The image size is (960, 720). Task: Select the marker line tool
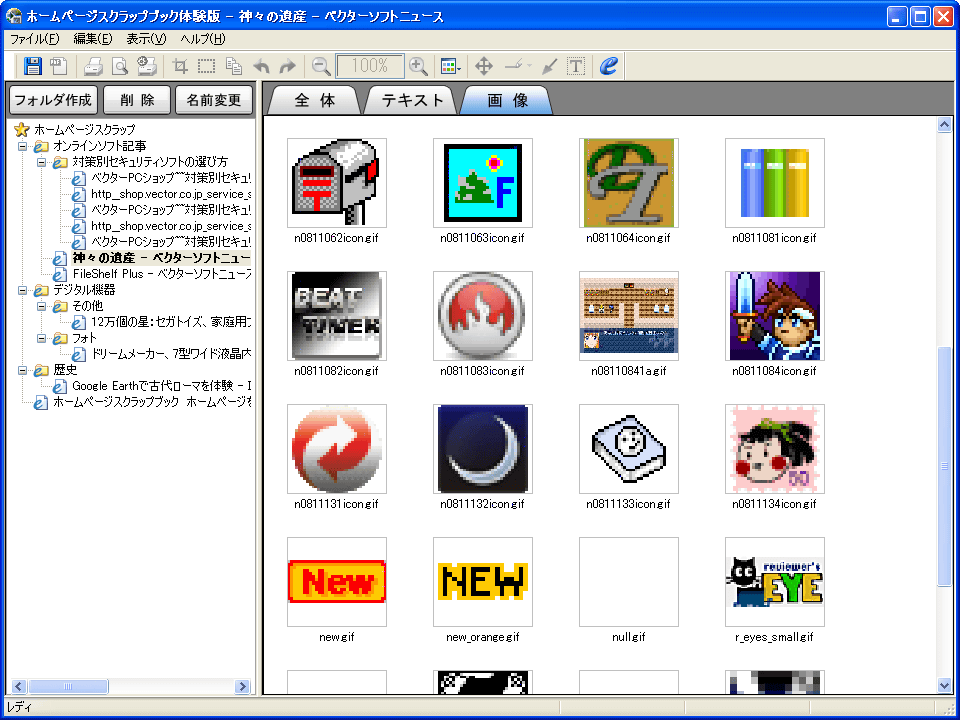click(514, 65)
